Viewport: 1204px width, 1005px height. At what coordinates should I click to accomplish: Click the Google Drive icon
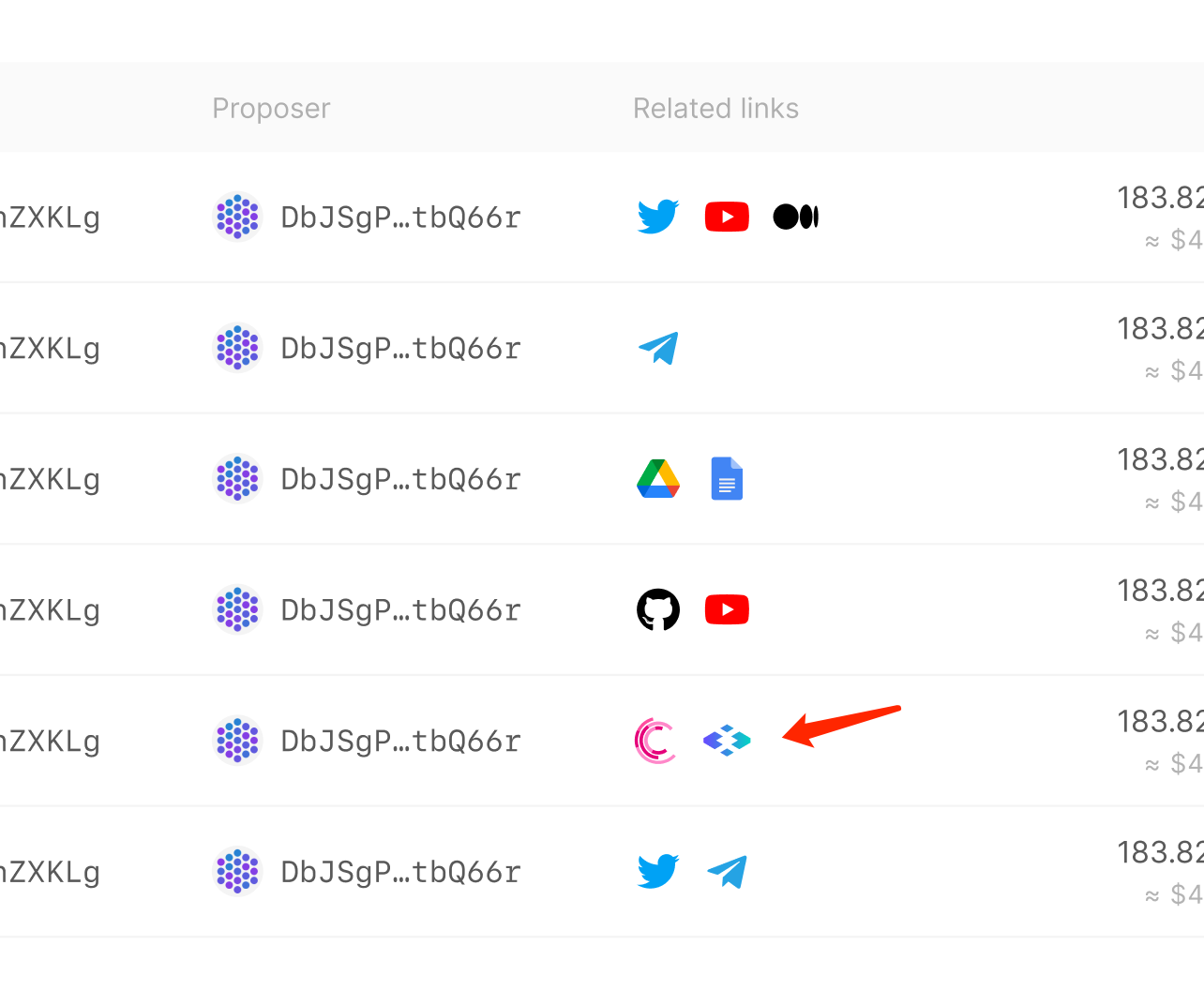click(657, 478)
